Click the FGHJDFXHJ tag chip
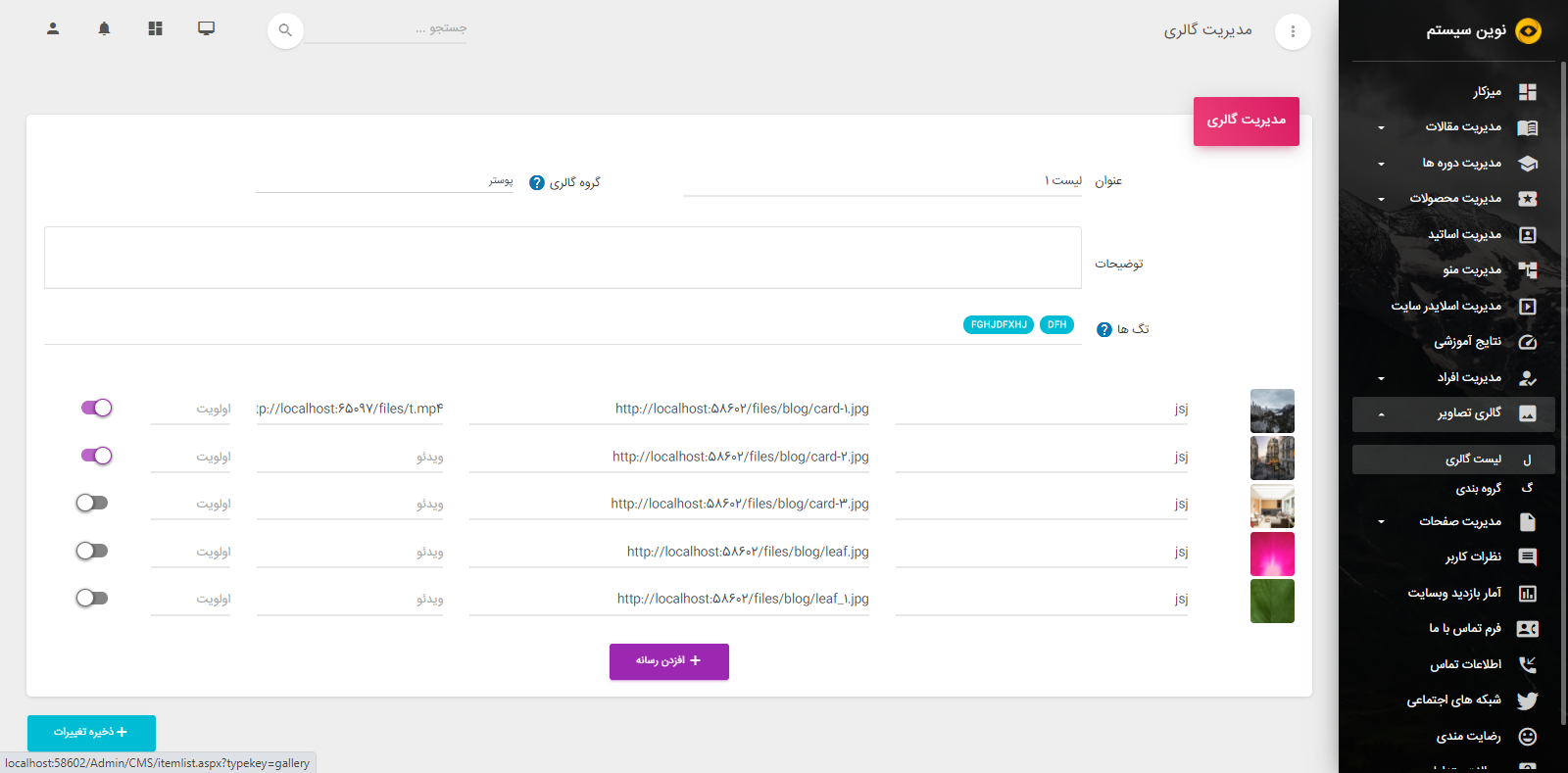The image size is (1568, 773). point(999,325)
